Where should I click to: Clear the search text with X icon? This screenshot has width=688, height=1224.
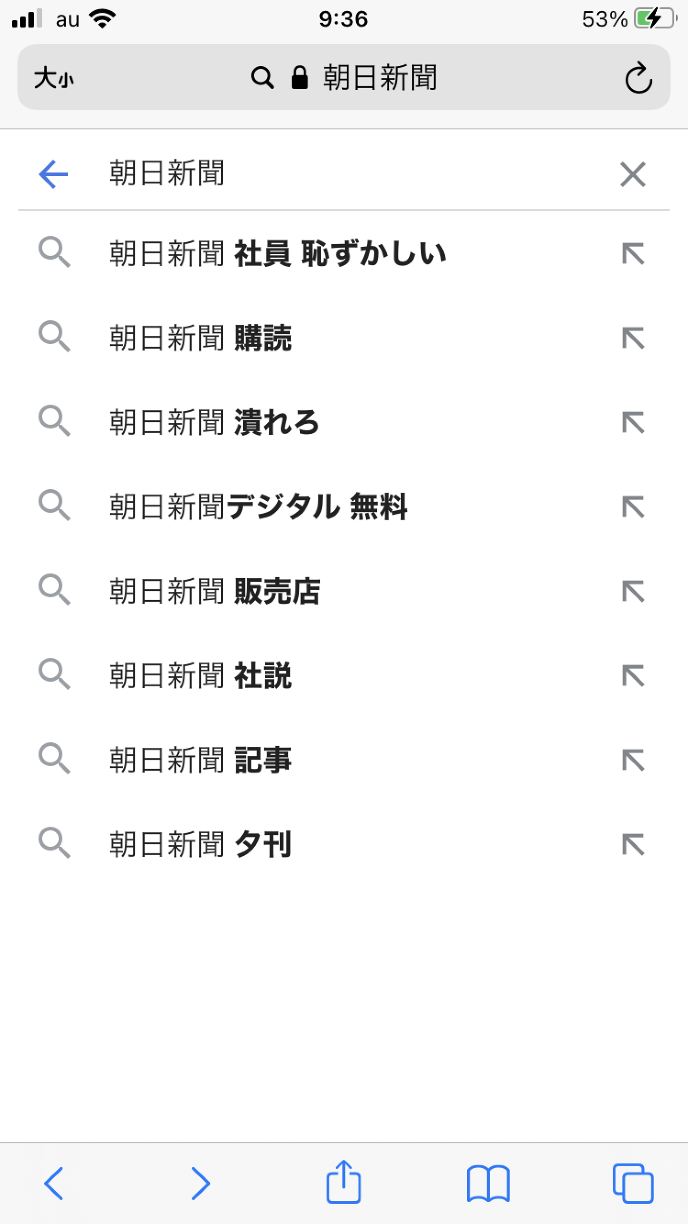632,175
